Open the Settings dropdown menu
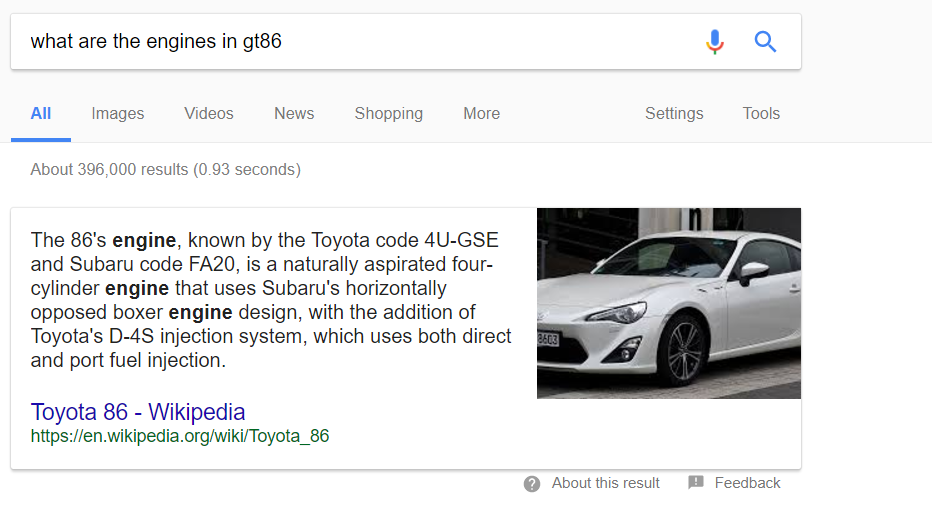The image size is (932, 511). point(674,114)
